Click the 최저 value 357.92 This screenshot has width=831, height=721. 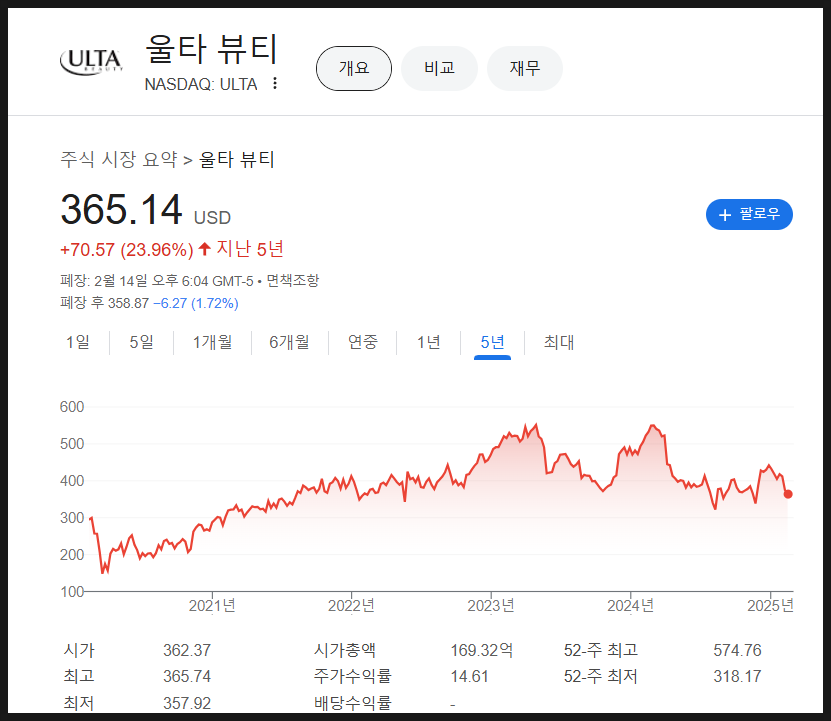point(187,703)
